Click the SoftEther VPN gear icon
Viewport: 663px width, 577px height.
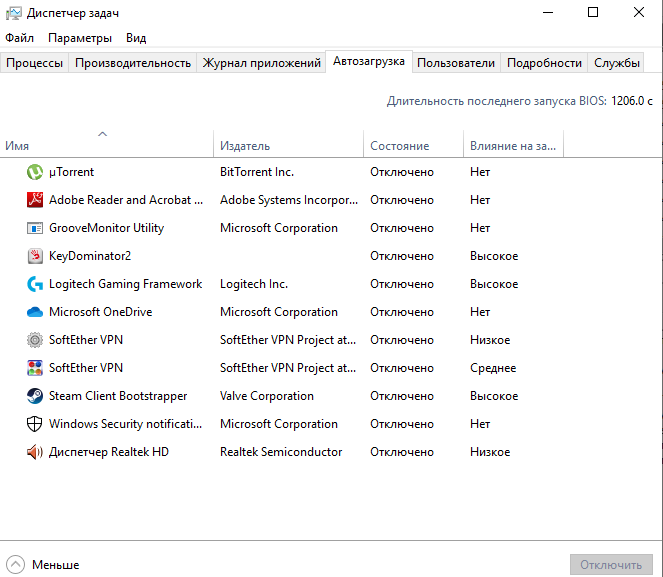click(35, 340)
